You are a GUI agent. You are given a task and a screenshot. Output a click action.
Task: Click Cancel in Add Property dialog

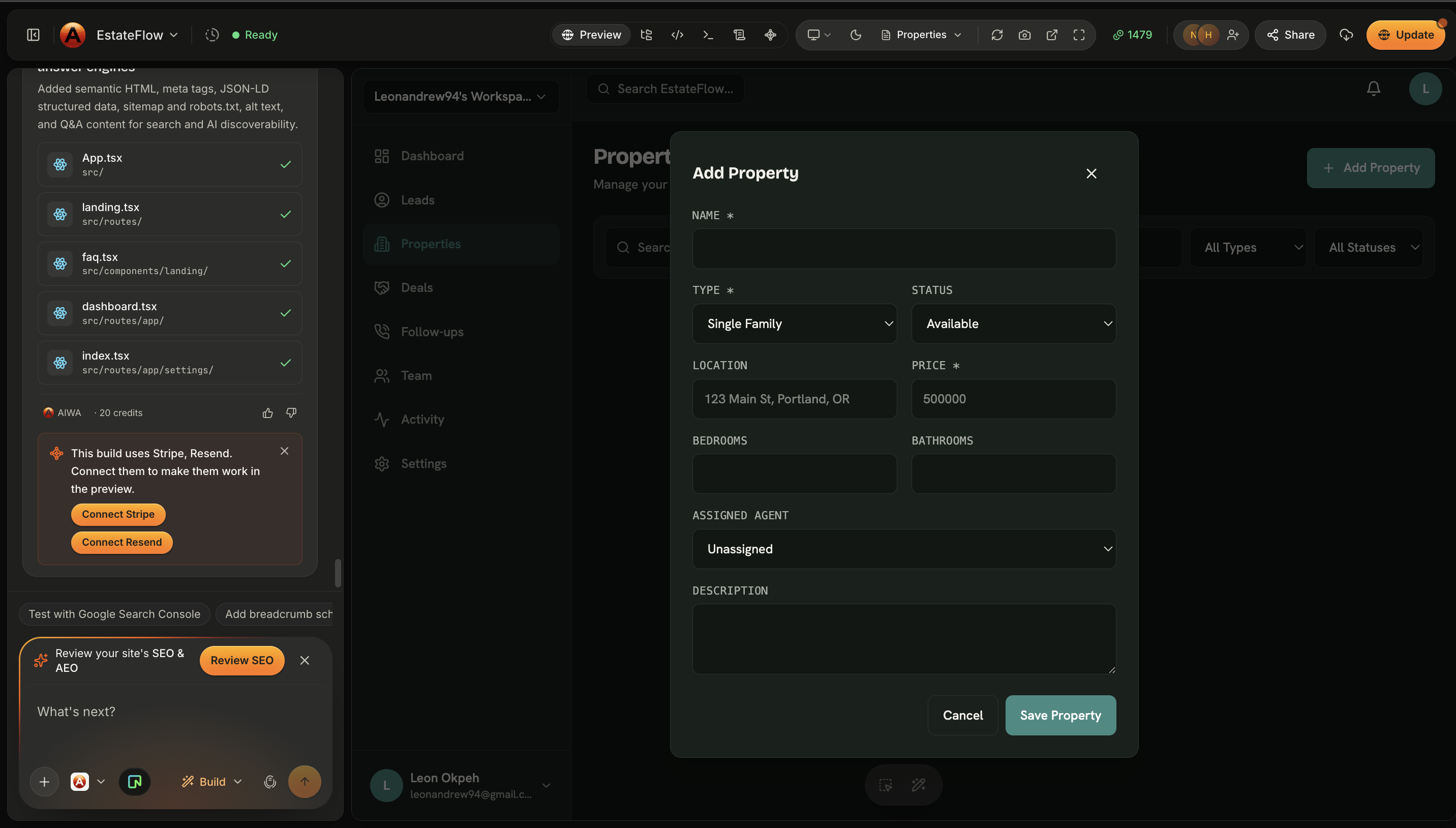click(963, 716)
